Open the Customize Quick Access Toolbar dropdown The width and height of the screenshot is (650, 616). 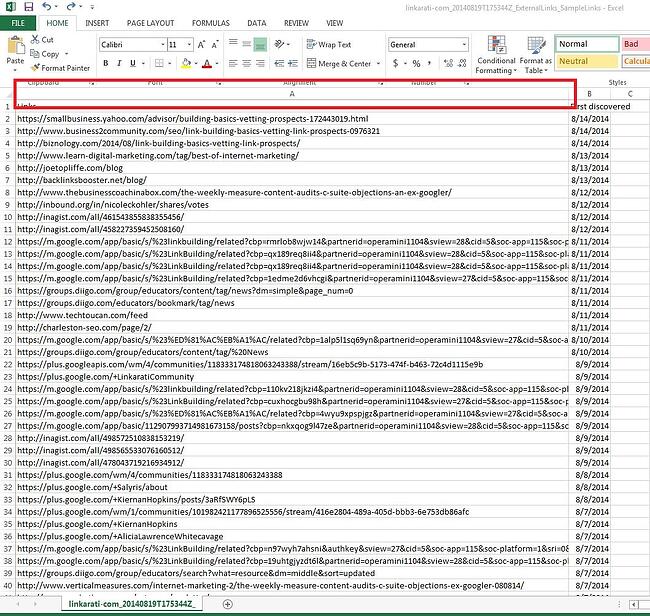coord(92,7)
